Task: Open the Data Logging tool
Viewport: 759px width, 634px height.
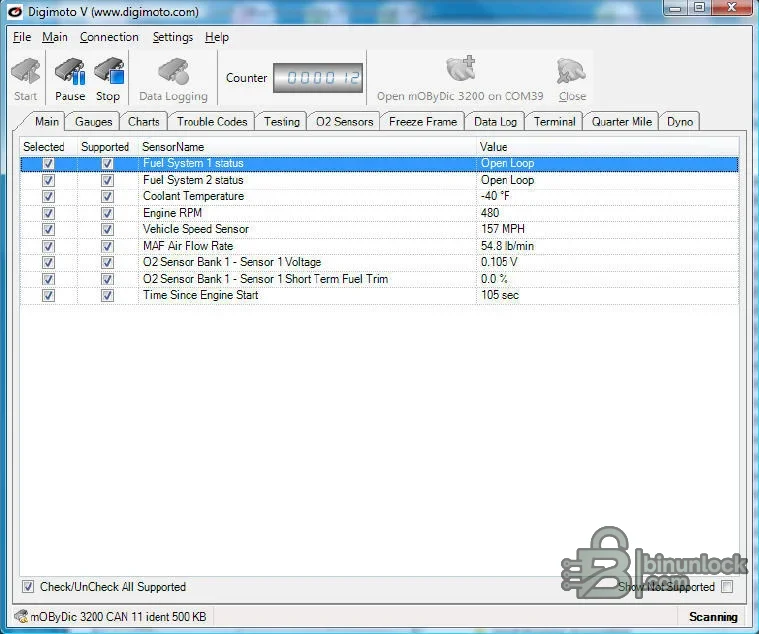Action: pyautogui.click(x=174, y=72)
